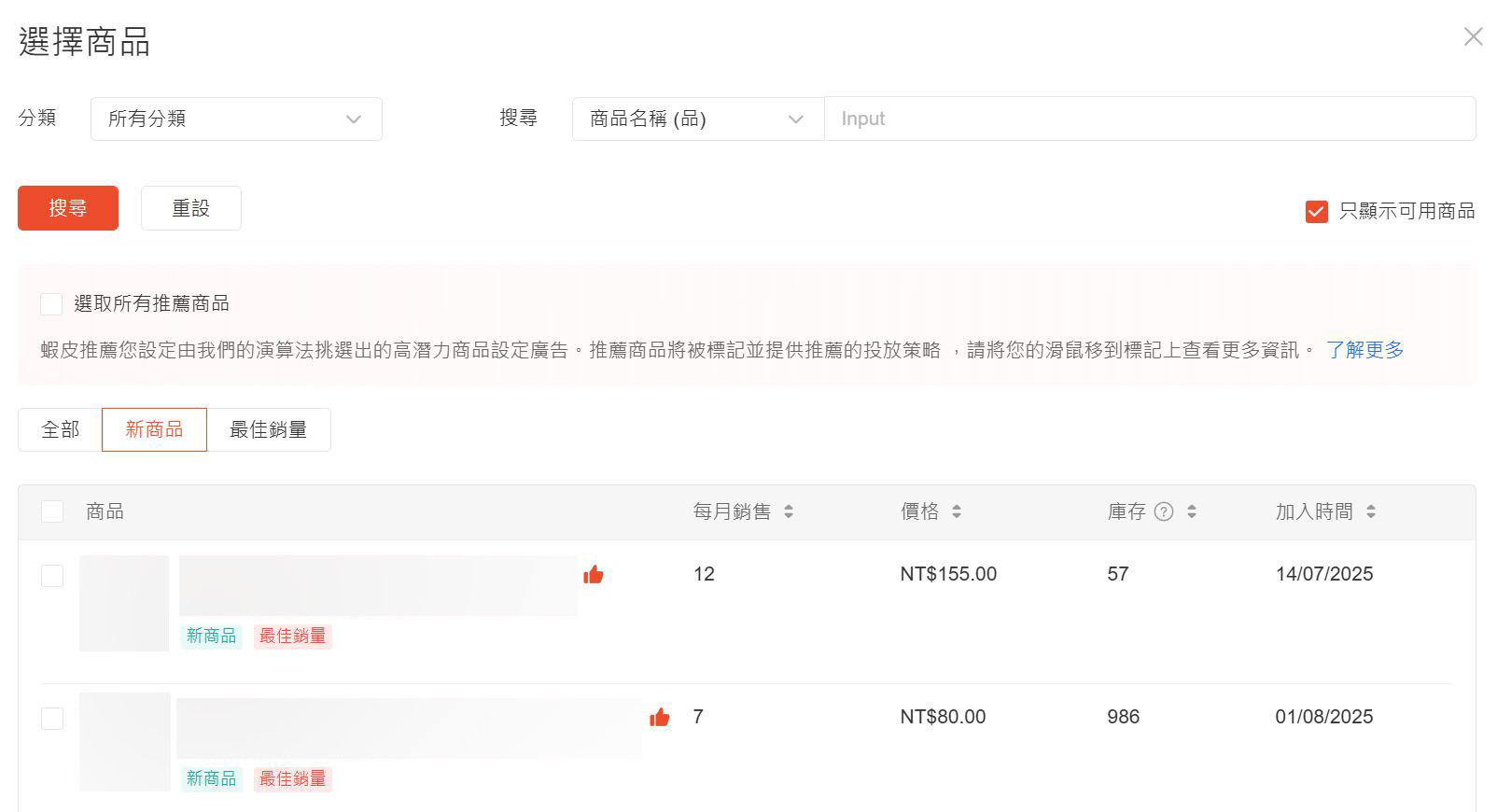Tick the select-all checkbox in table header
1497x812 pixels.
click(52, 511)
